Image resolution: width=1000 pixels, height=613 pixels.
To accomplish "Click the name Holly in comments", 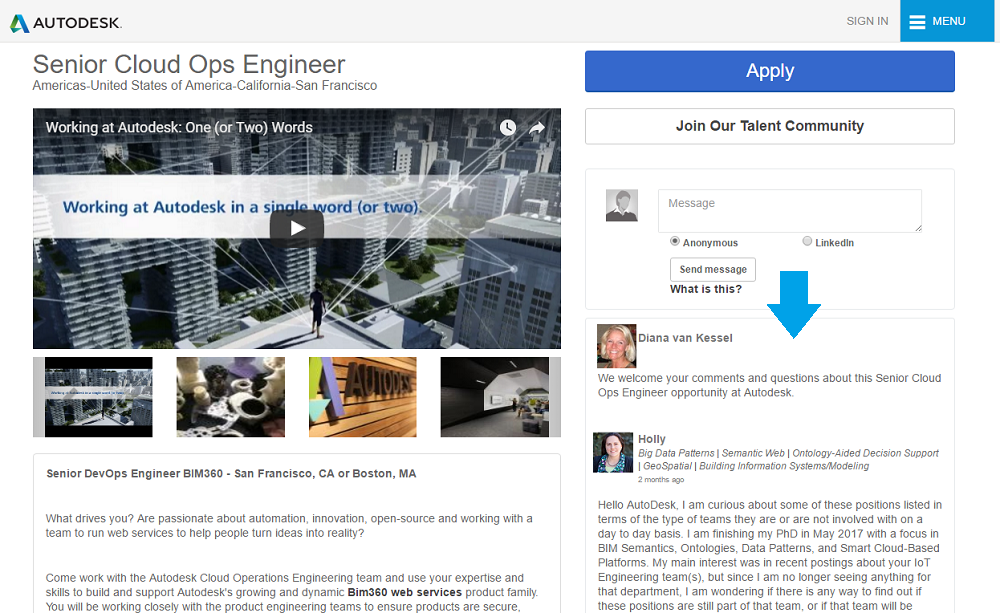I will click(652, 439).
